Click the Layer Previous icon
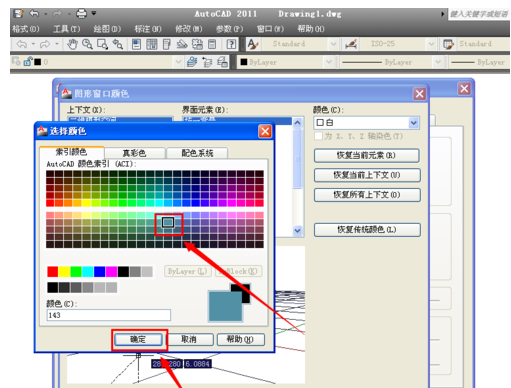 coord(207,62)
